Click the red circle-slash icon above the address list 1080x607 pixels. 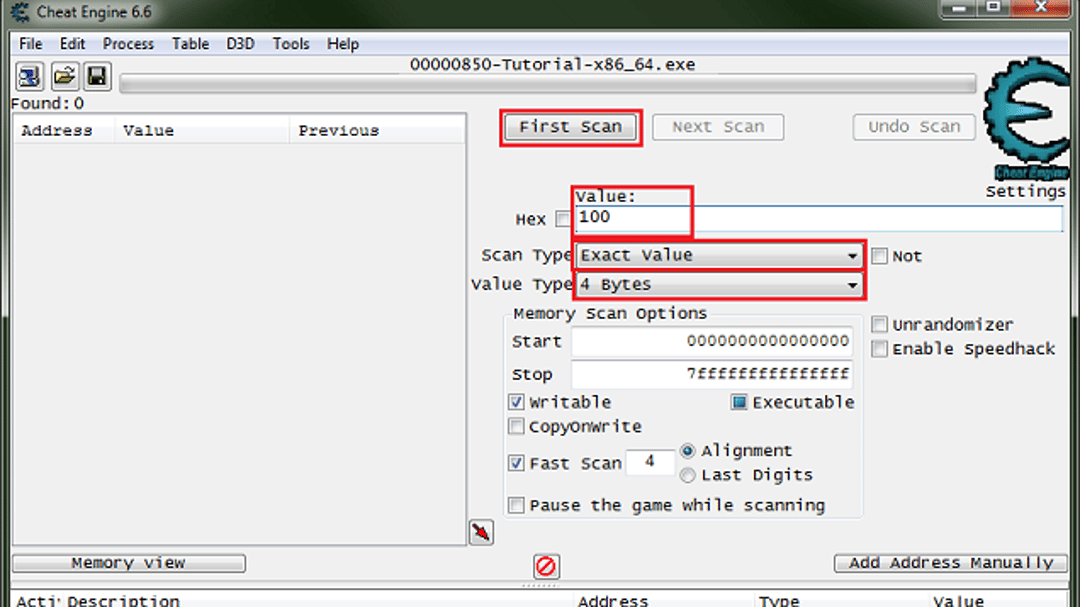pyautogui.click(x=544, y=565)
